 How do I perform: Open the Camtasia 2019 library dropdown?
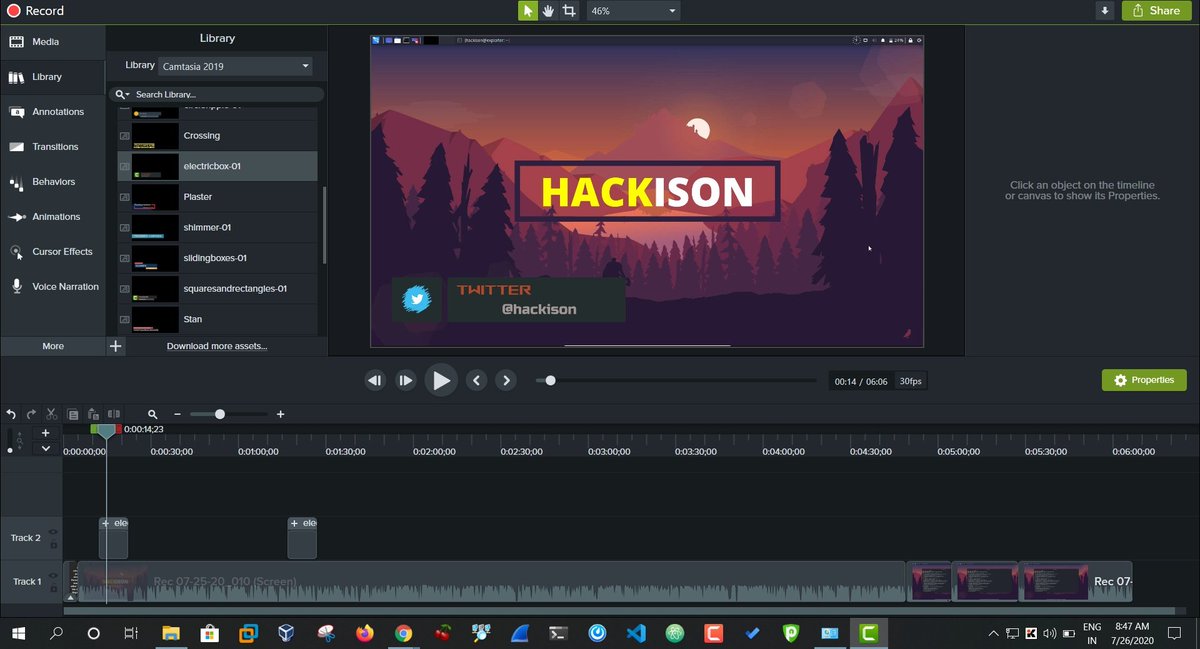tap(236, 66)
